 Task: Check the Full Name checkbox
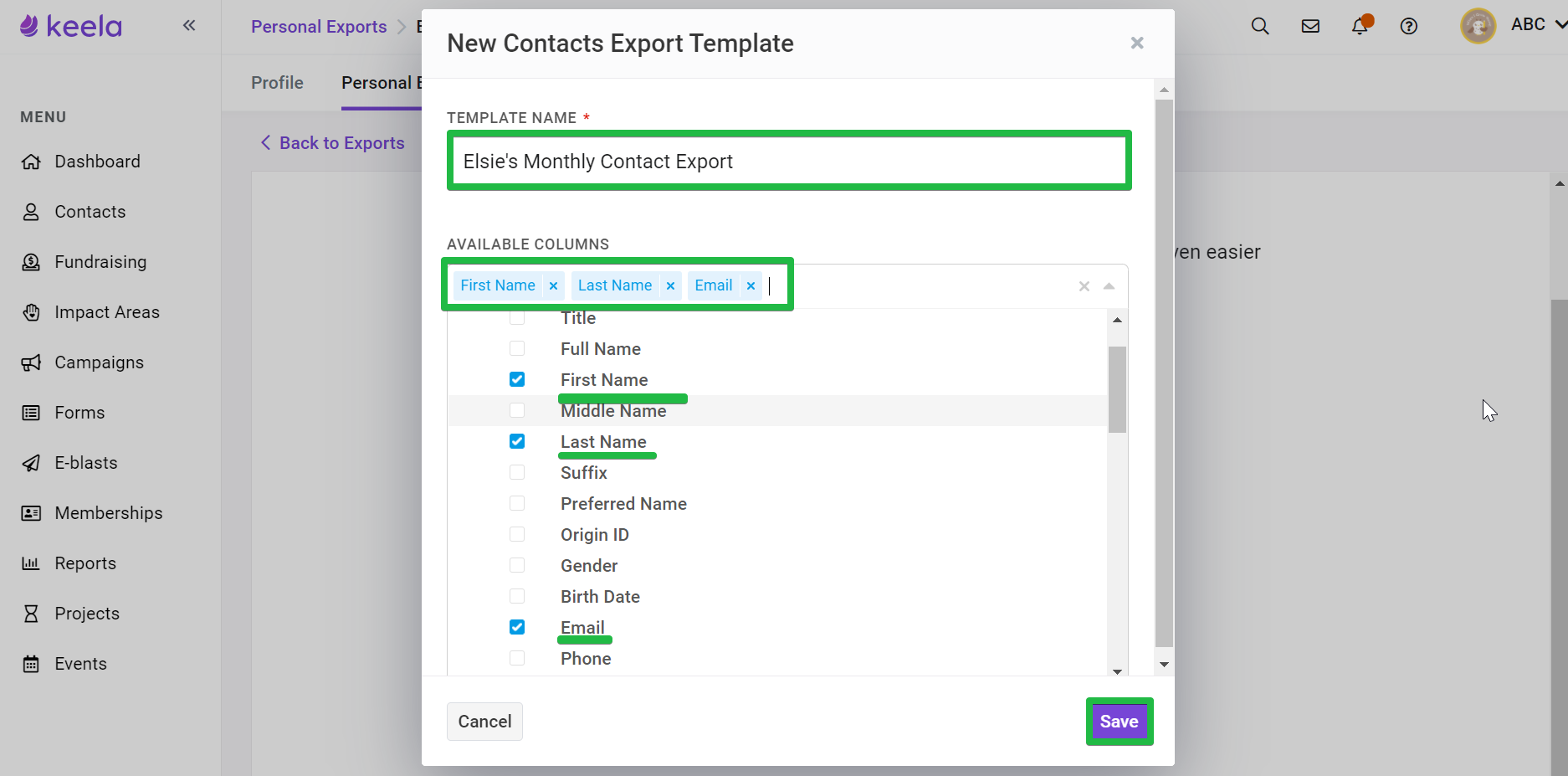517,348
